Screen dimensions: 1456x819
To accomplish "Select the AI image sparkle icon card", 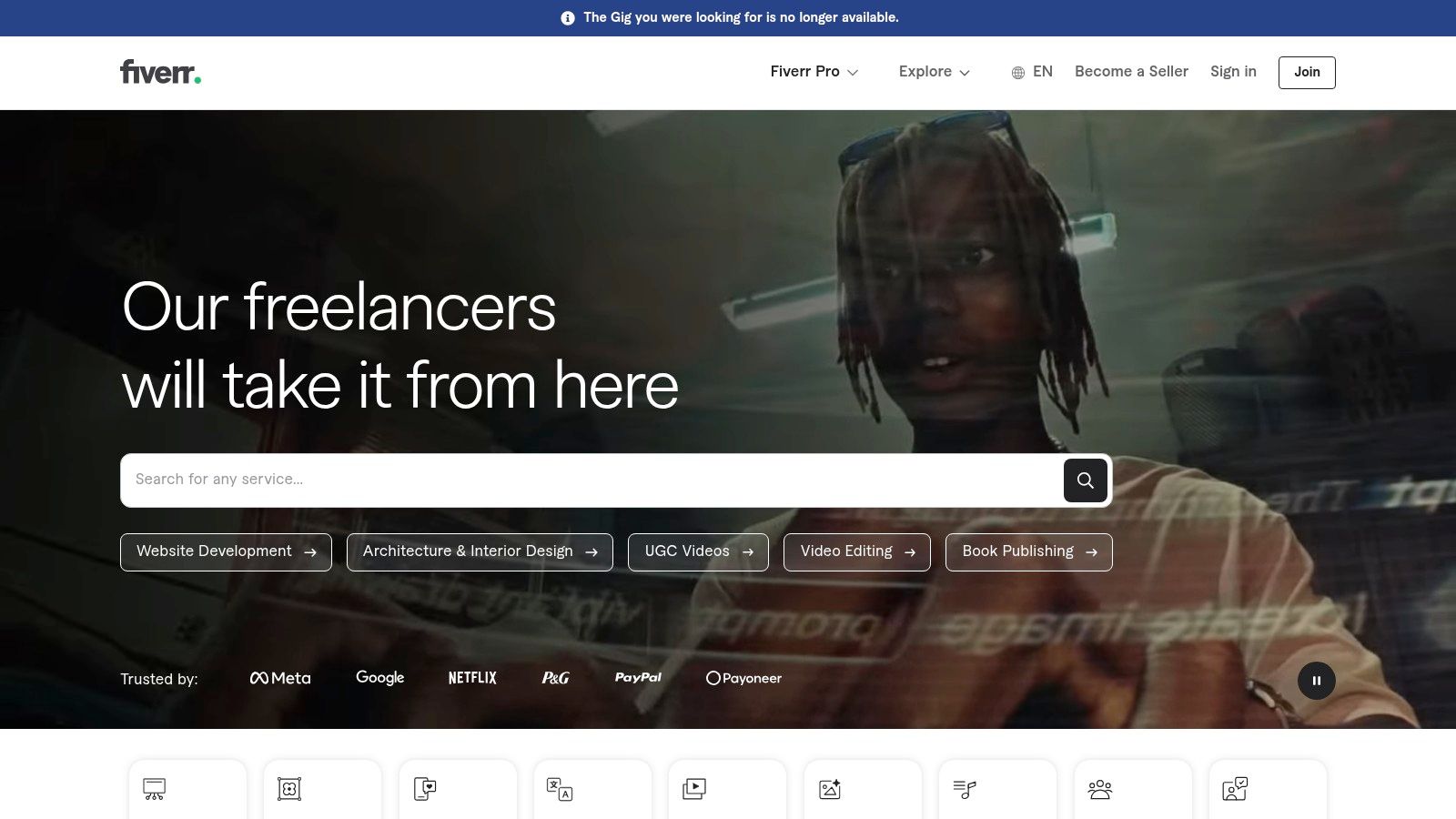I will [862, 789].
